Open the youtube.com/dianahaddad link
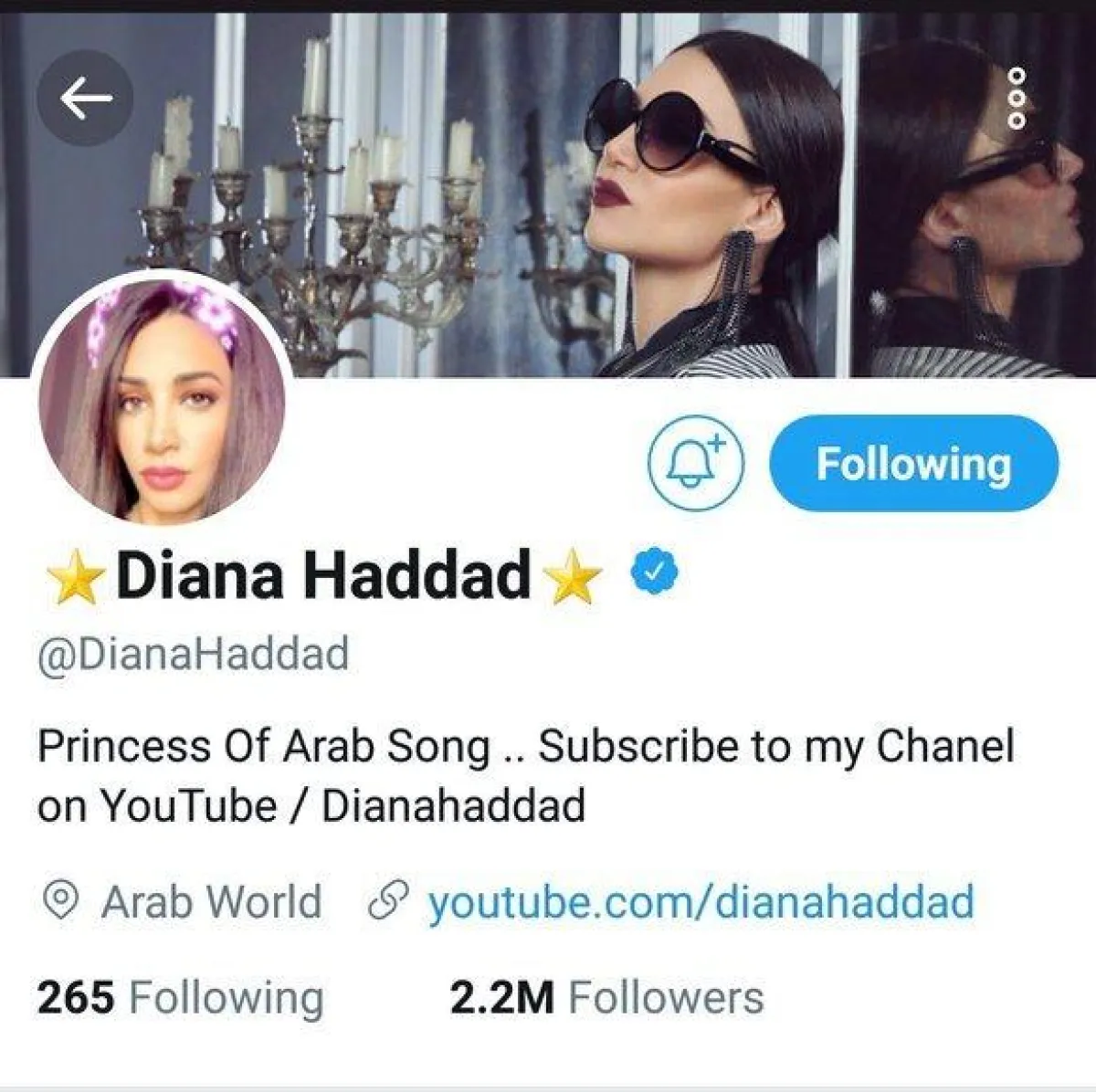The image size is (1096, 1092). 701,901
